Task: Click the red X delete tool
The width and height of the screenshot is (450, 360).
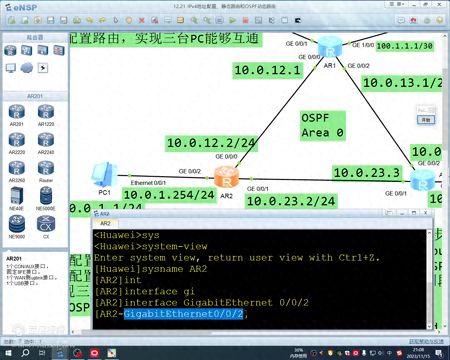Action: point(142,20)
